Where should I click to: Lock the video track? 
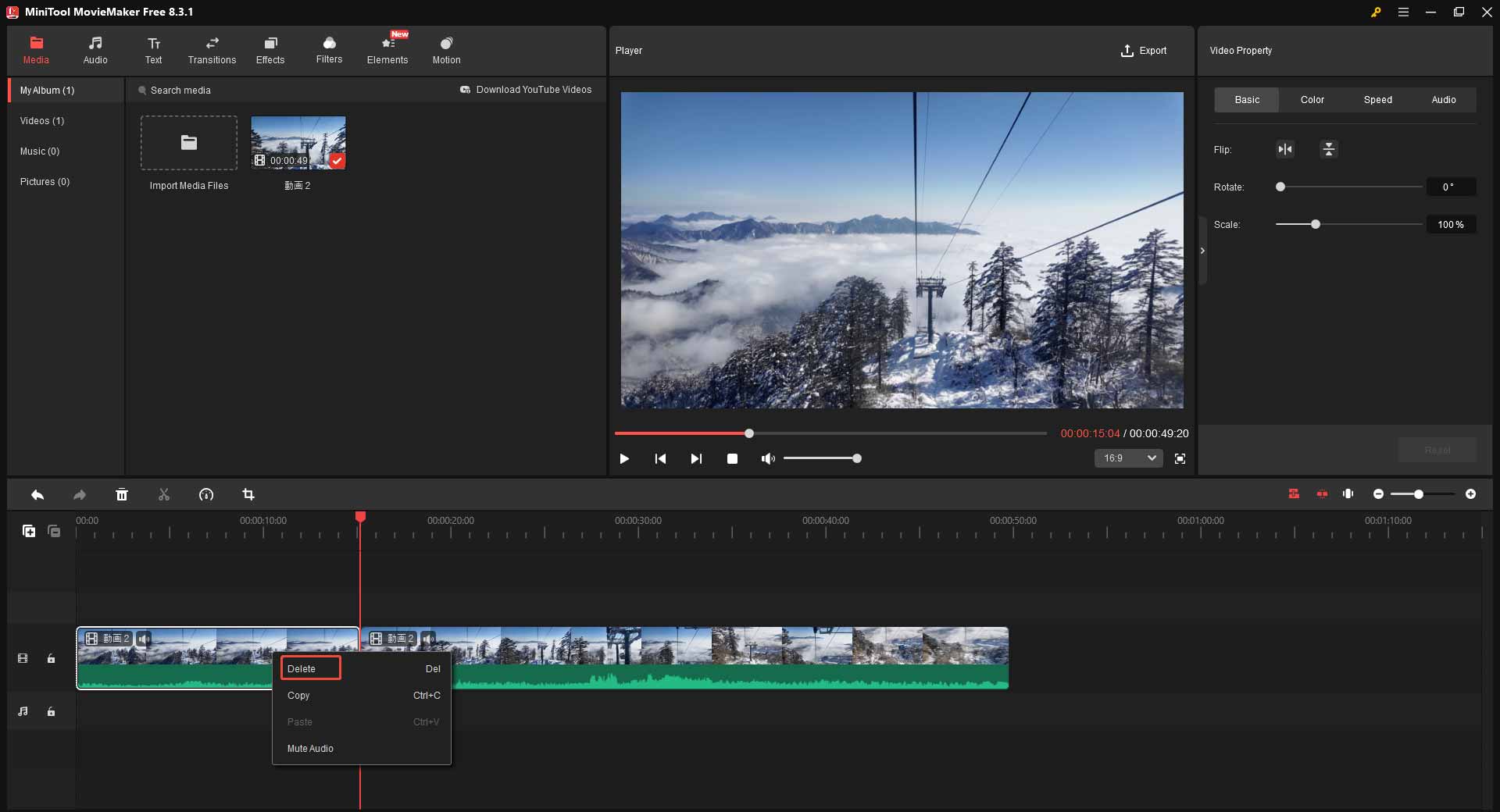click(52, 659)
